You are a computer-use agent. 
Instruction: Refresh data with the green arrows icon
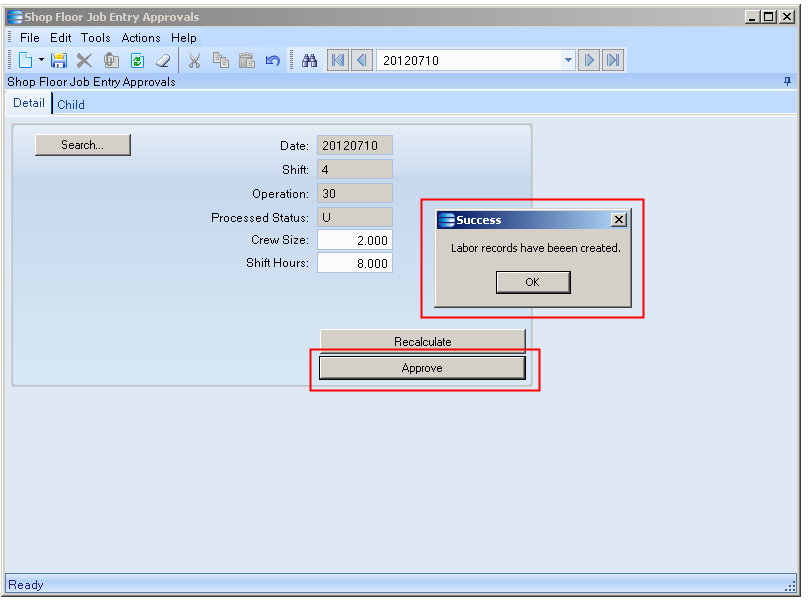pos(137,60)
